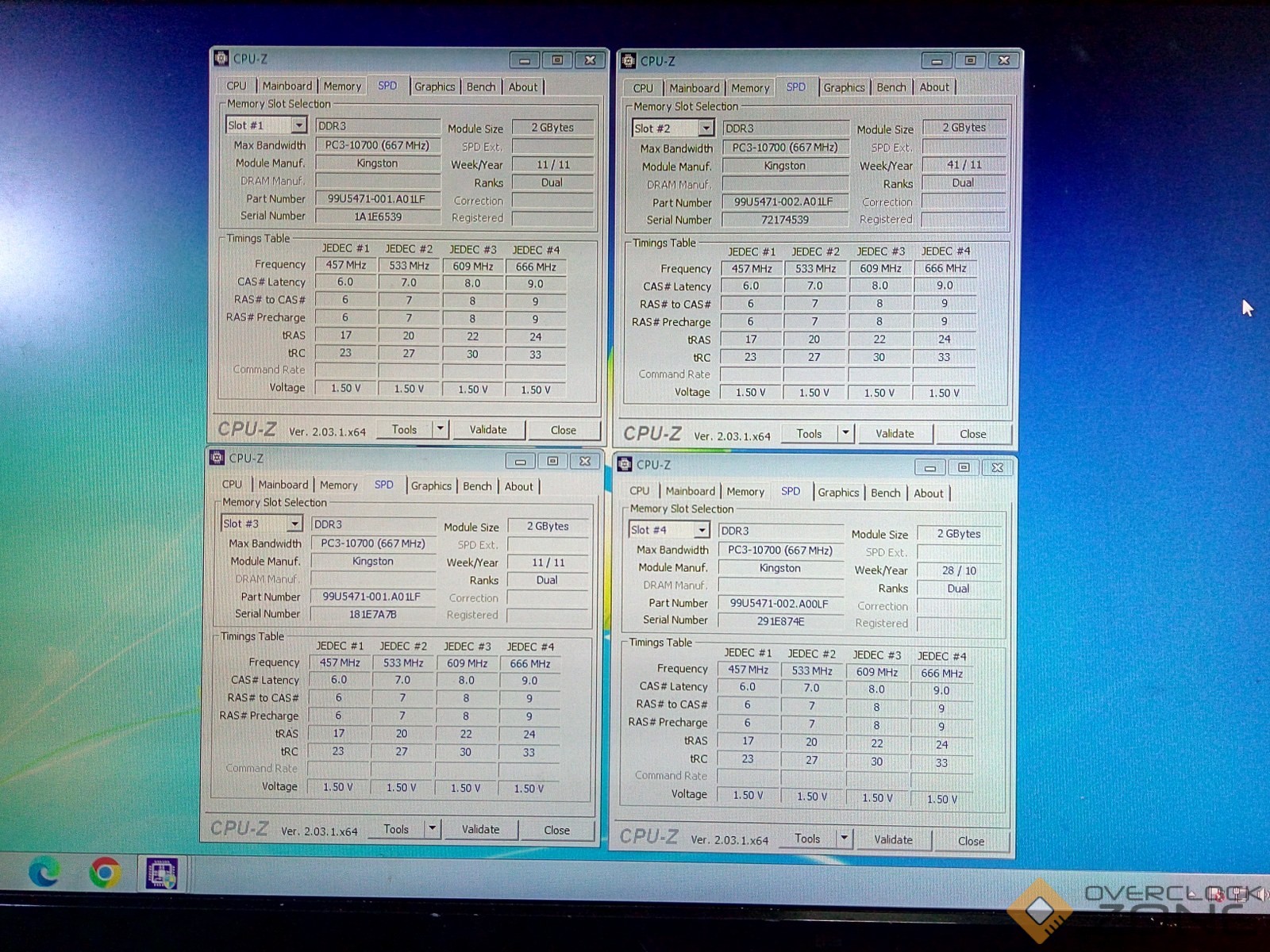Expand Tools arrow in Slot #2 window

click(845, 433)
